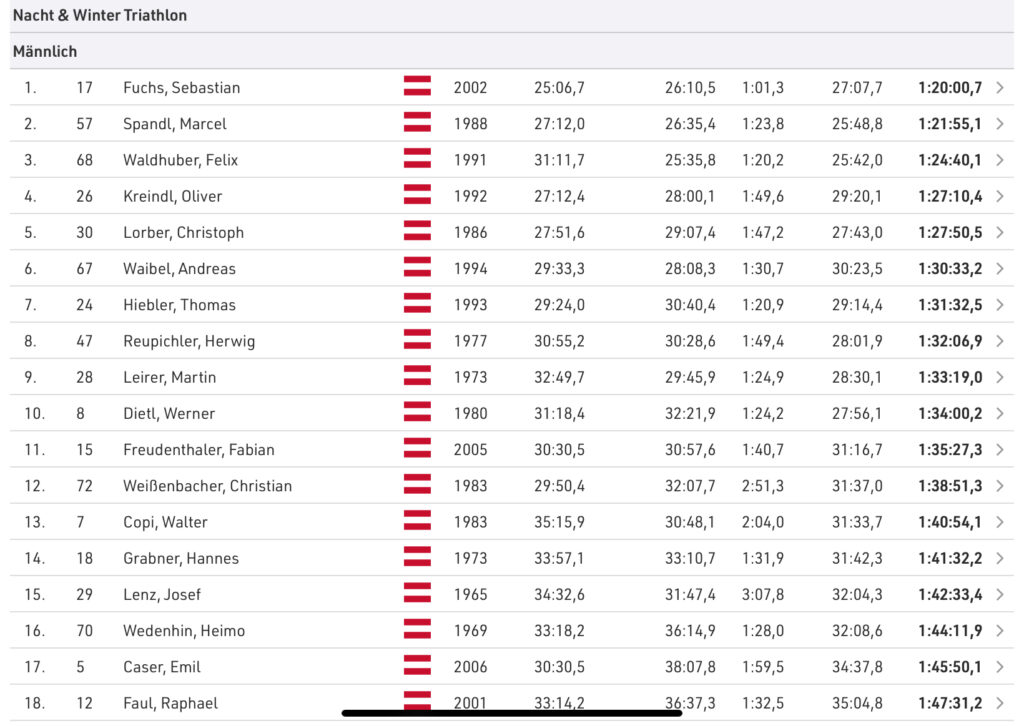Expand row arrow for Waibel, Andreas
The height and width of the screenshot is (726, 1024).
[x=1000, y=269]
